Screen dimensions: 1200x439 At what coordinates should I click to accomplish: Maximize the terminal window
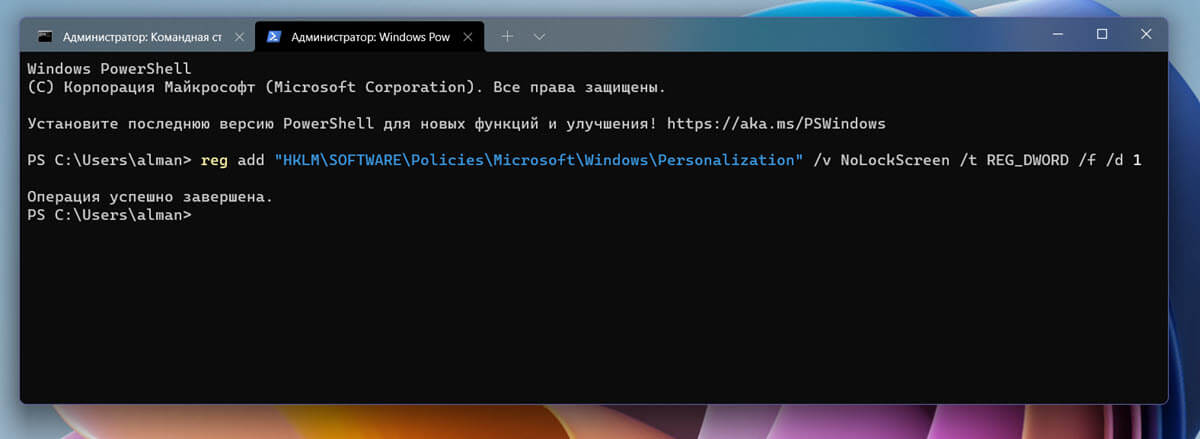pos(1102,34)
